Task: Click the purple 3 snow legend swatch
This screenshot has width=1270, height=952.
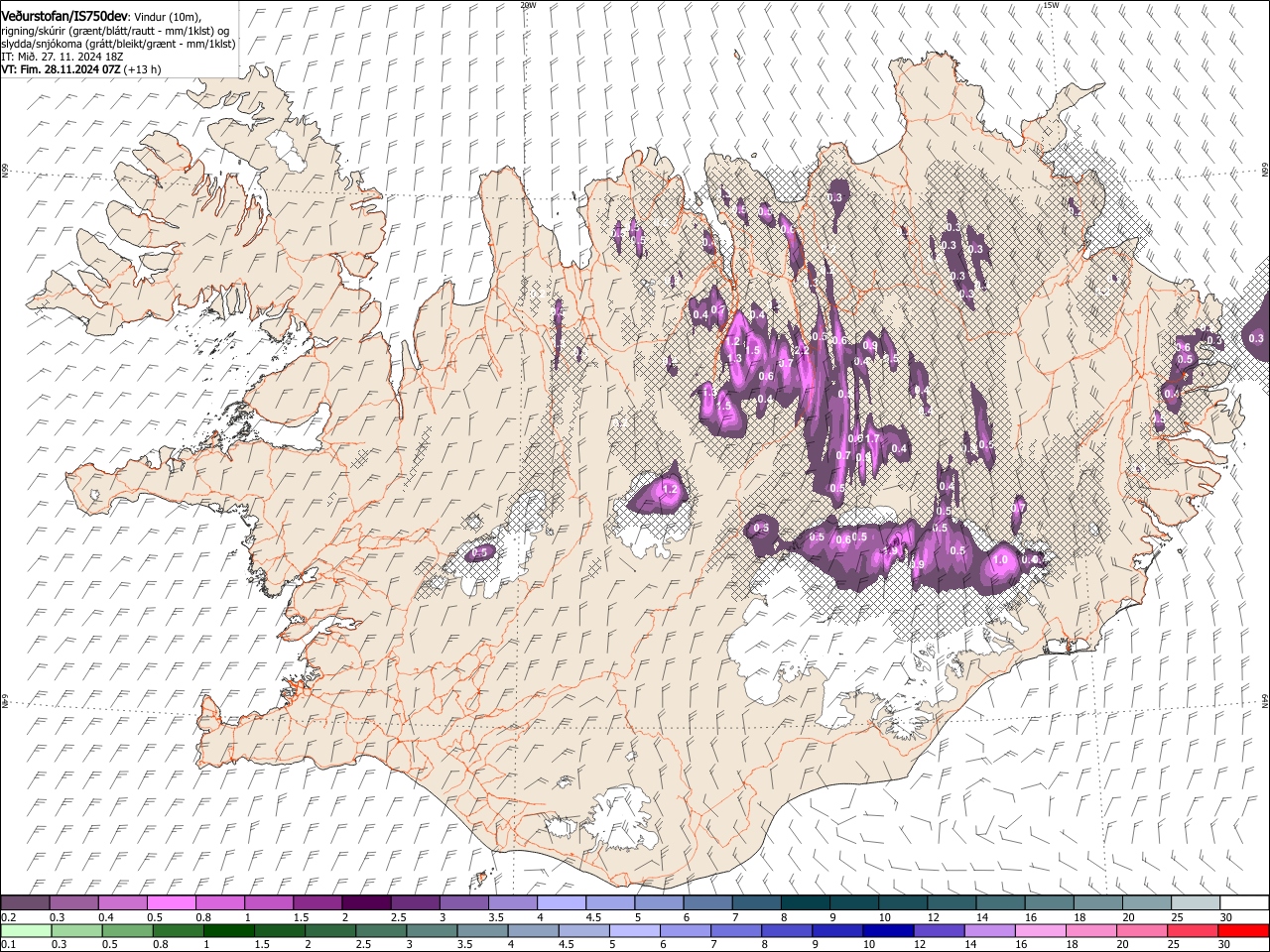Action: click(x=464, y=902)
